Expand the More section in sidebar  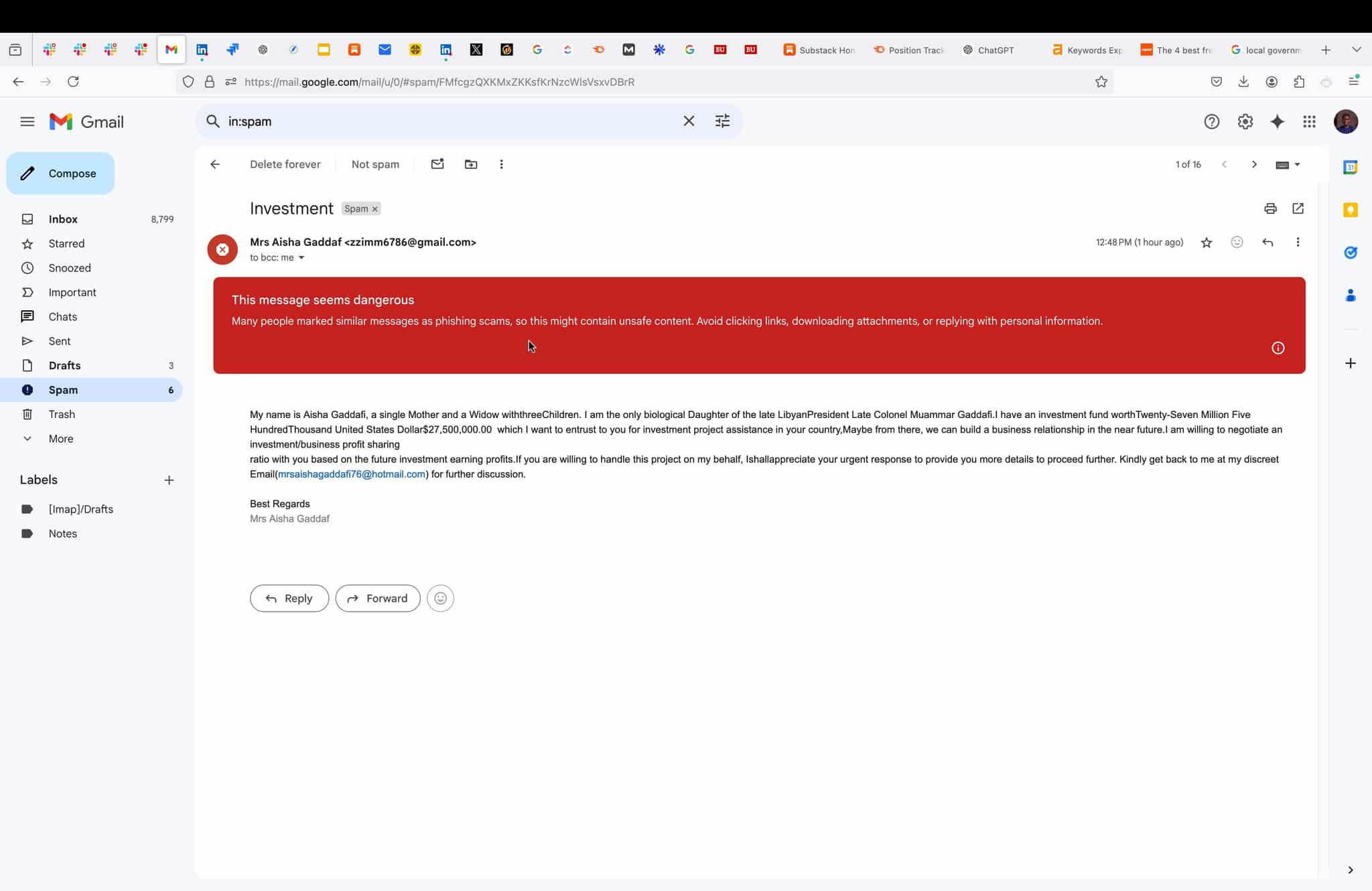[x=60, y=439]
